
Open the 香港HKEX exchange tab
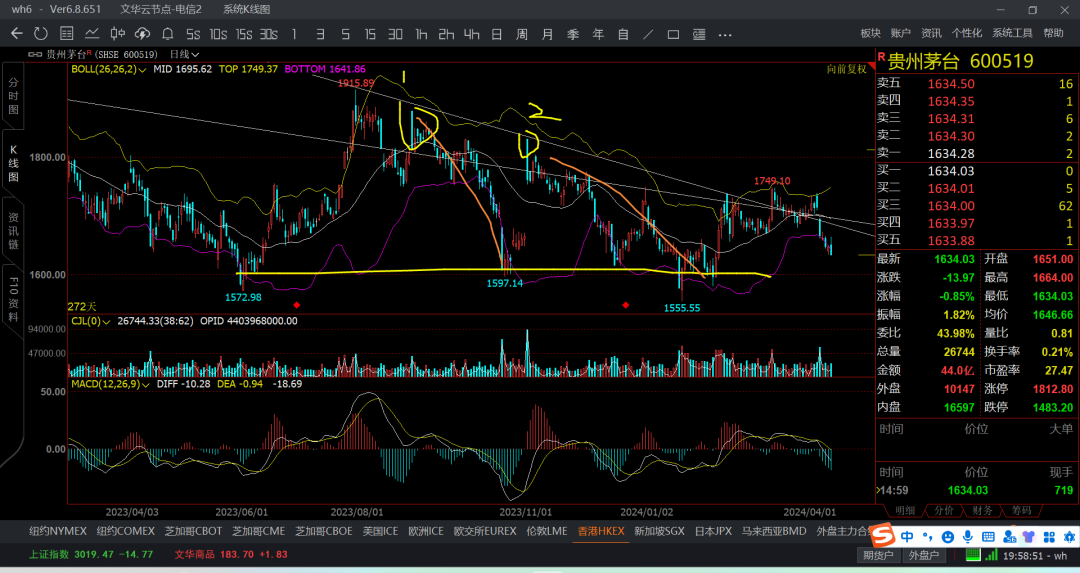coord(601,531)
